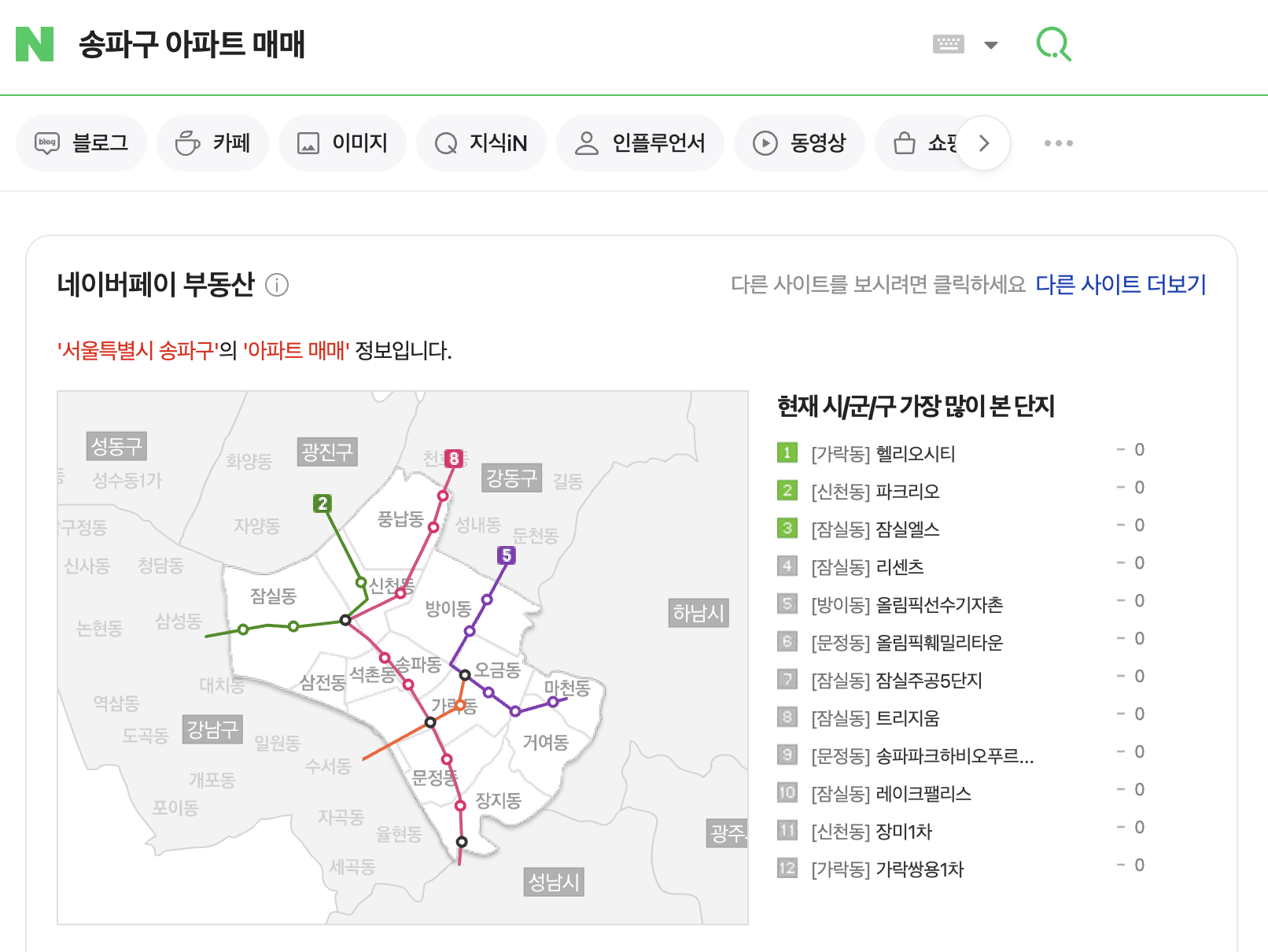Viewport: 1268px width, 952px height.
Task: Click the play icon on 동영상 tab
Action: point(764,142)
